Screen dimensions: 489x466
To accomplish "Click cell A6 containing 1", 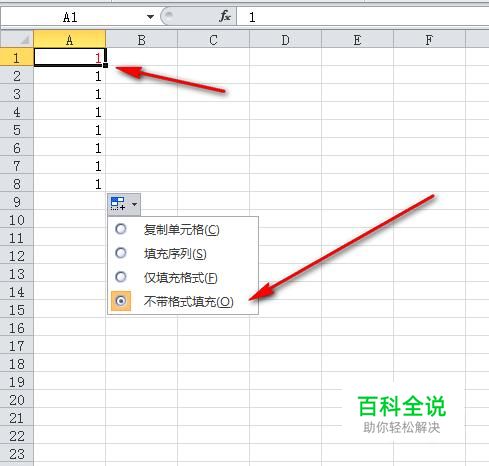I will click(x=70, y=148).
